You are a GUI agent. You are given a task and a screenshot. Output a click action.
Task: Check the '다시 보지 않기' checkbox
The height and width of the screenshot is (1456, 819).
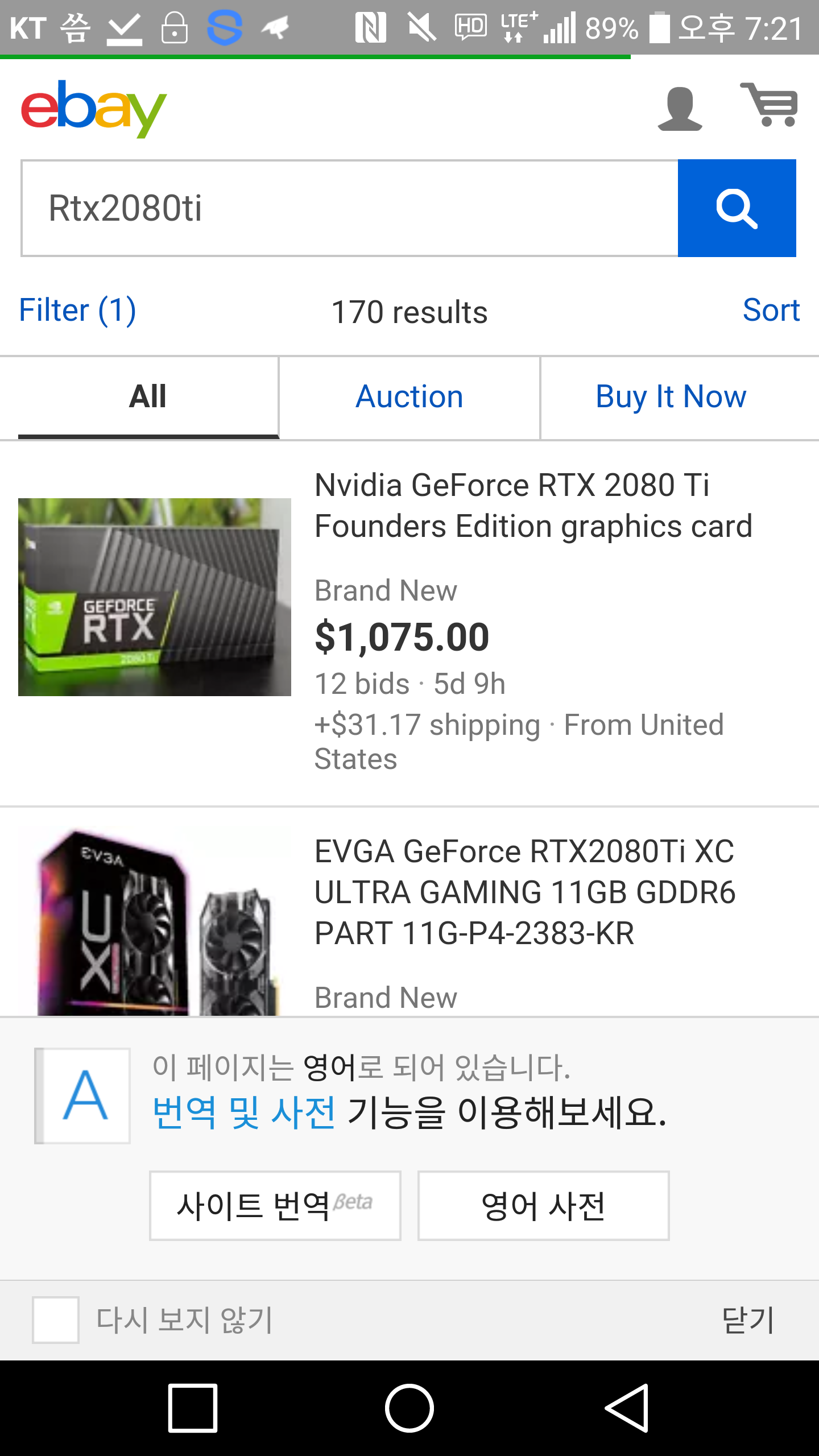(56, 1319)
